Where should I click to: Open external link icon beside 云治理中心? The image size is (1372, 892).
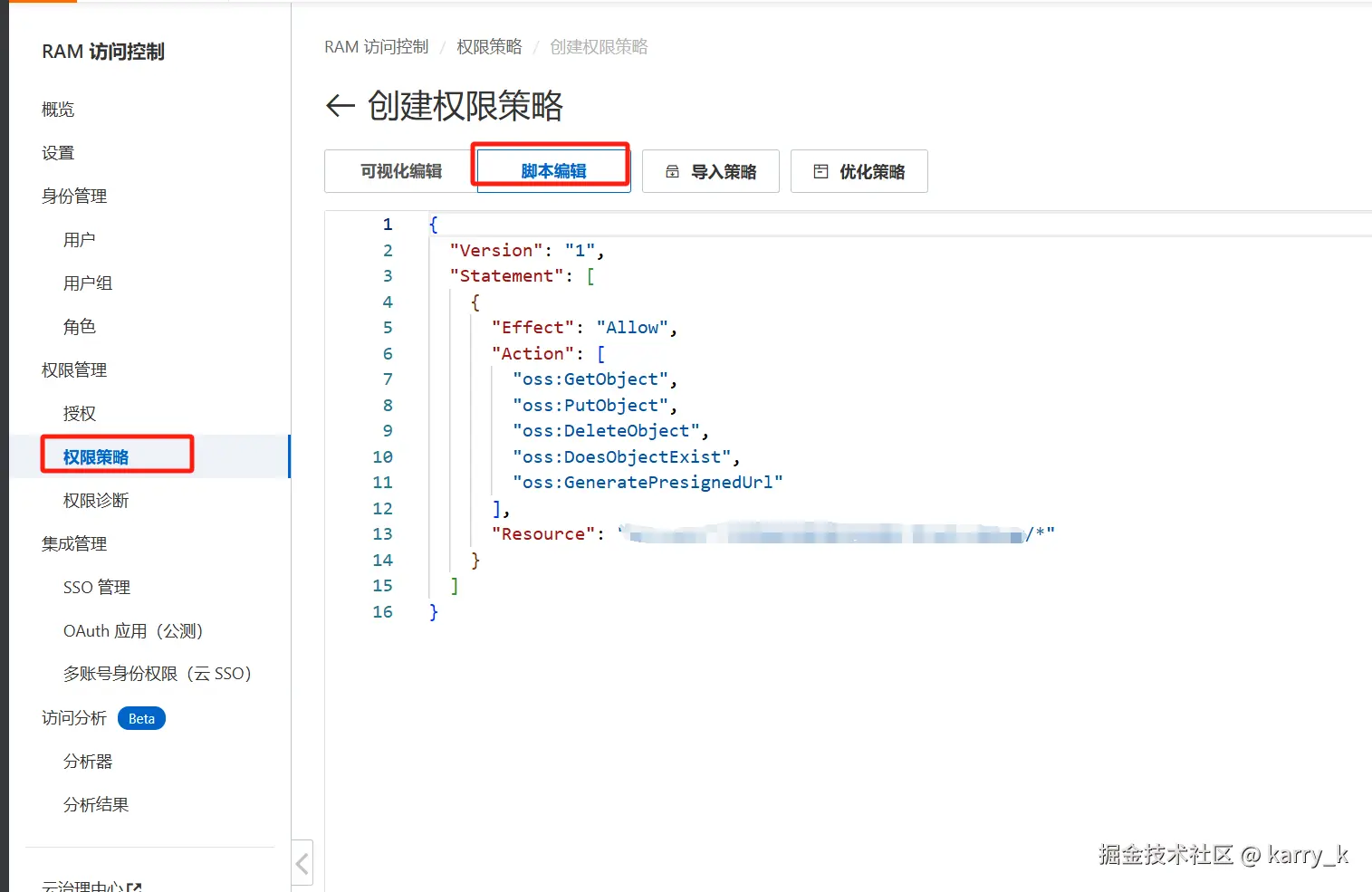[x=134, y=887]
